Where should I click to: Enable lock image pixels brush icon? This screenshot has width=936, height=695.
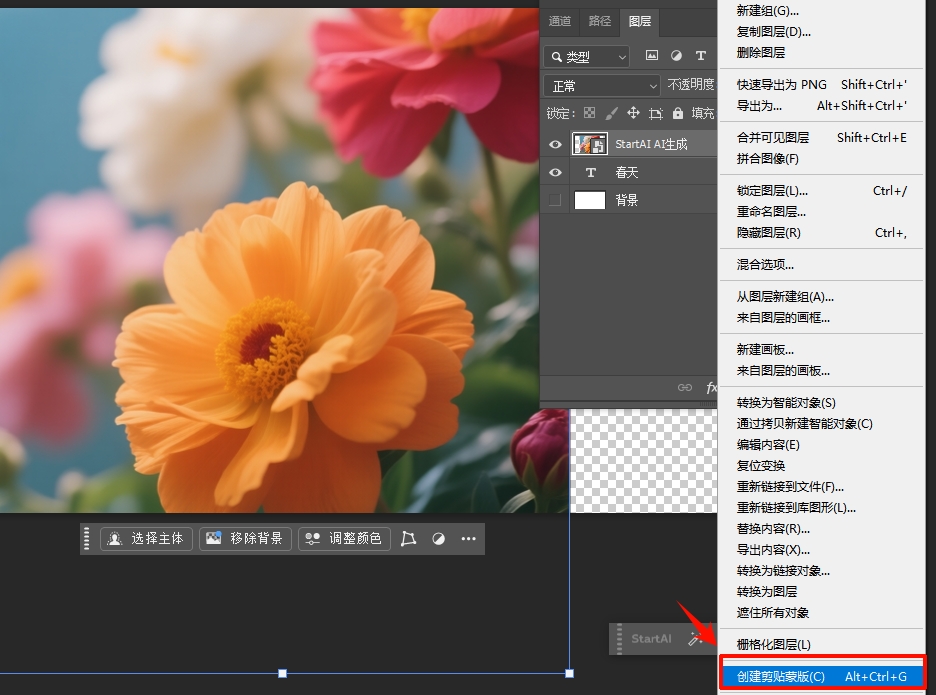(x=610, y=113)
